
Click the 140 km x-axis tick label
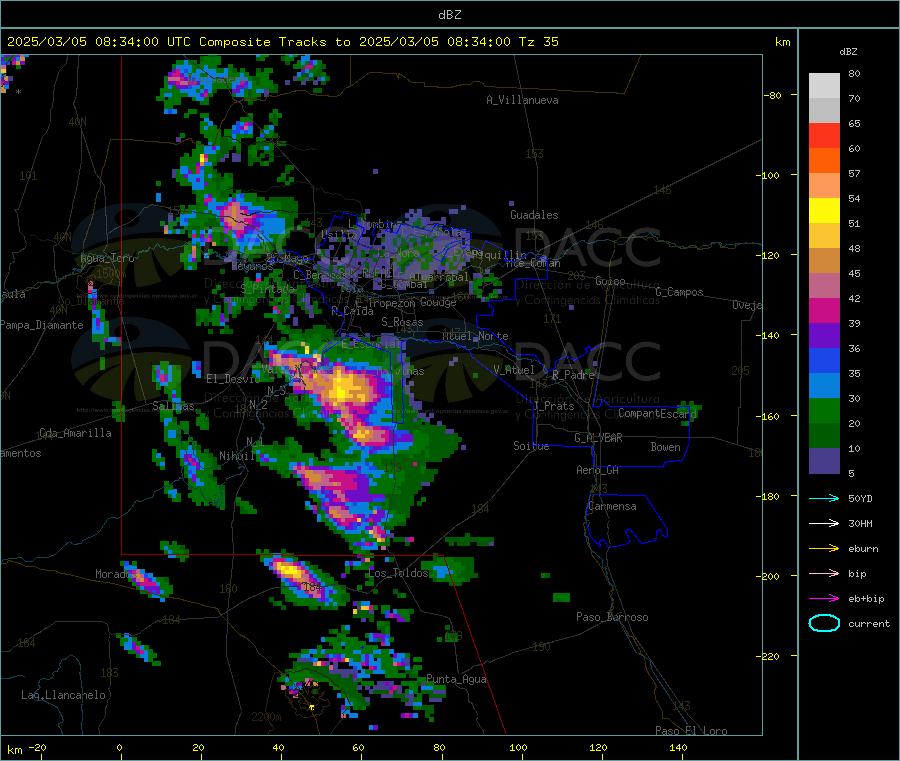678,747
